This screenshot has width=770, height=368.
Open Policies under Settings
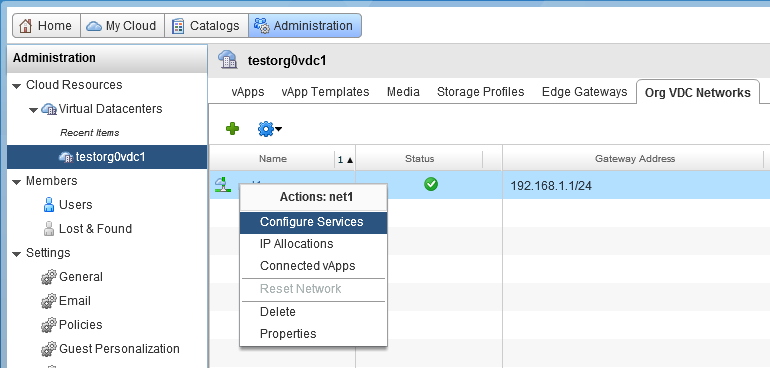(x=81, y=325)
